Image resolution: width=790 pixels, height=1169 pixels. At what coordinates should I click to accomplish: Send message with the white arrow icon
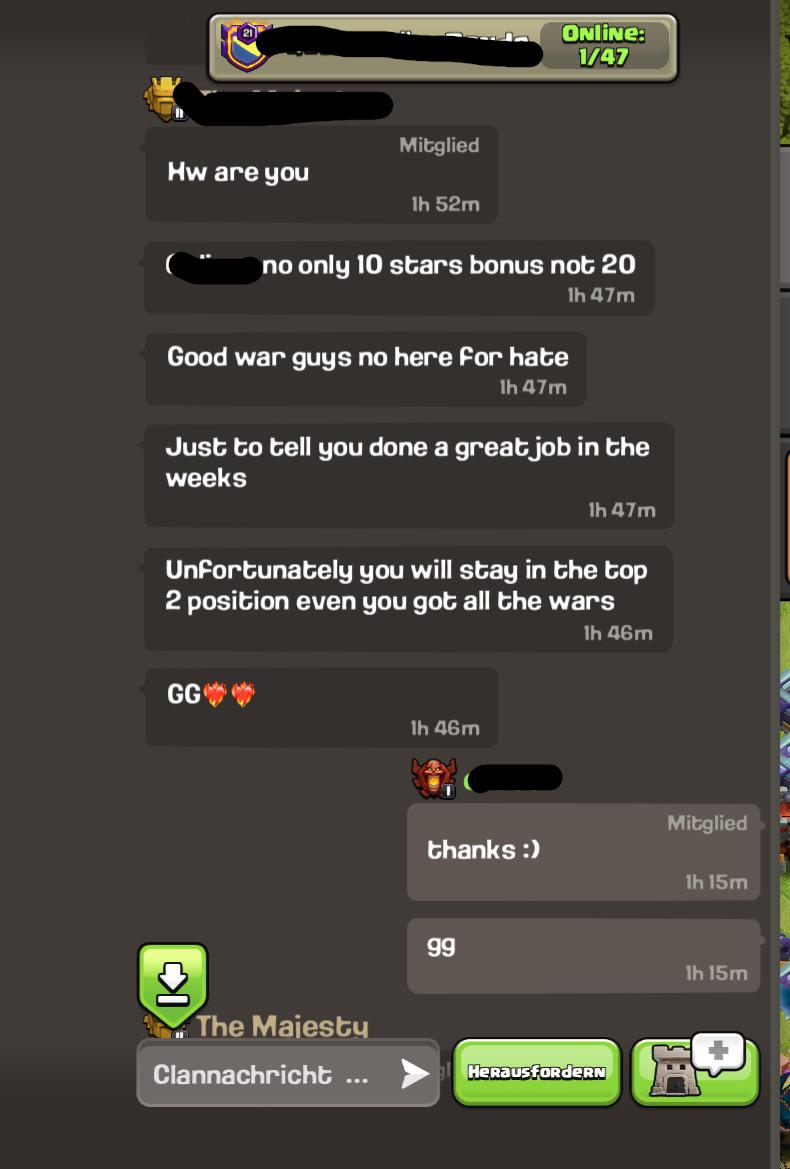(414, 1074)
